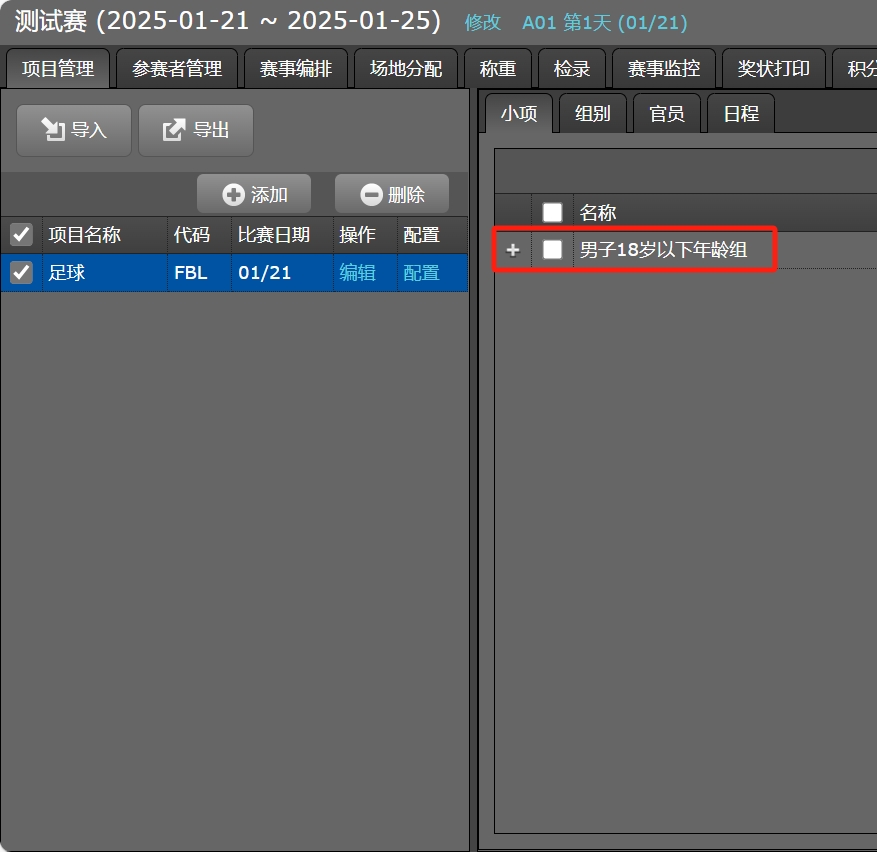
Task: Check the 男子18岁以下年龄组 checkbox
Action: (x=552, y=250)
